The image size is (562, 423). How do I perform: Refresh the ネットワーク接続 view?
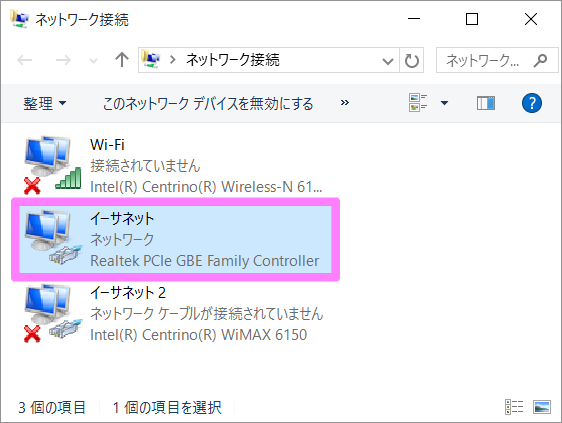tap(411, 60)
